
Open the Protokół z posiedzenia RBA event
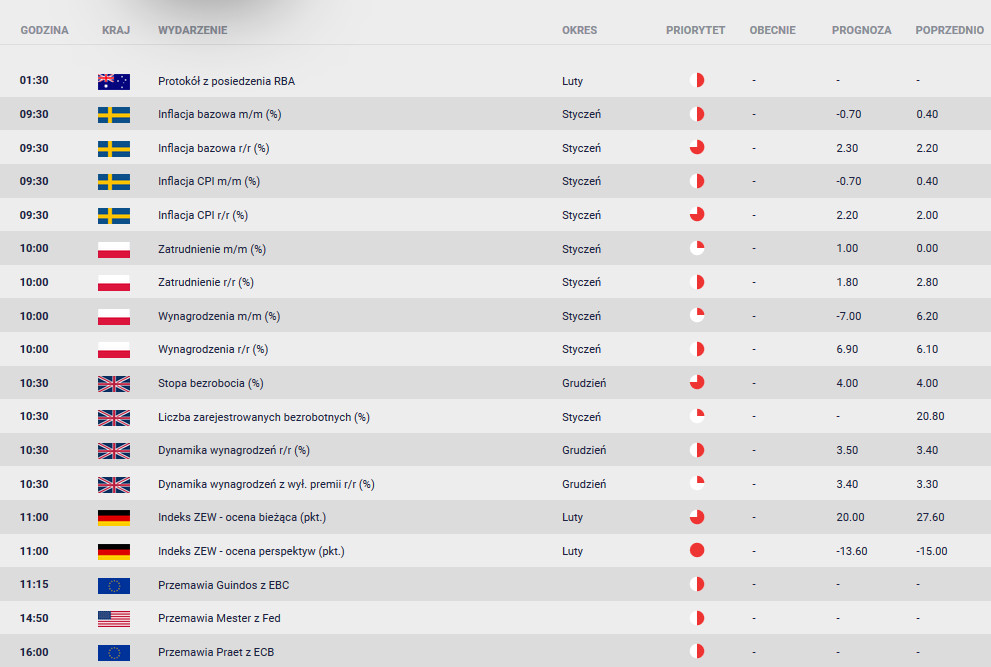point(226,81)
